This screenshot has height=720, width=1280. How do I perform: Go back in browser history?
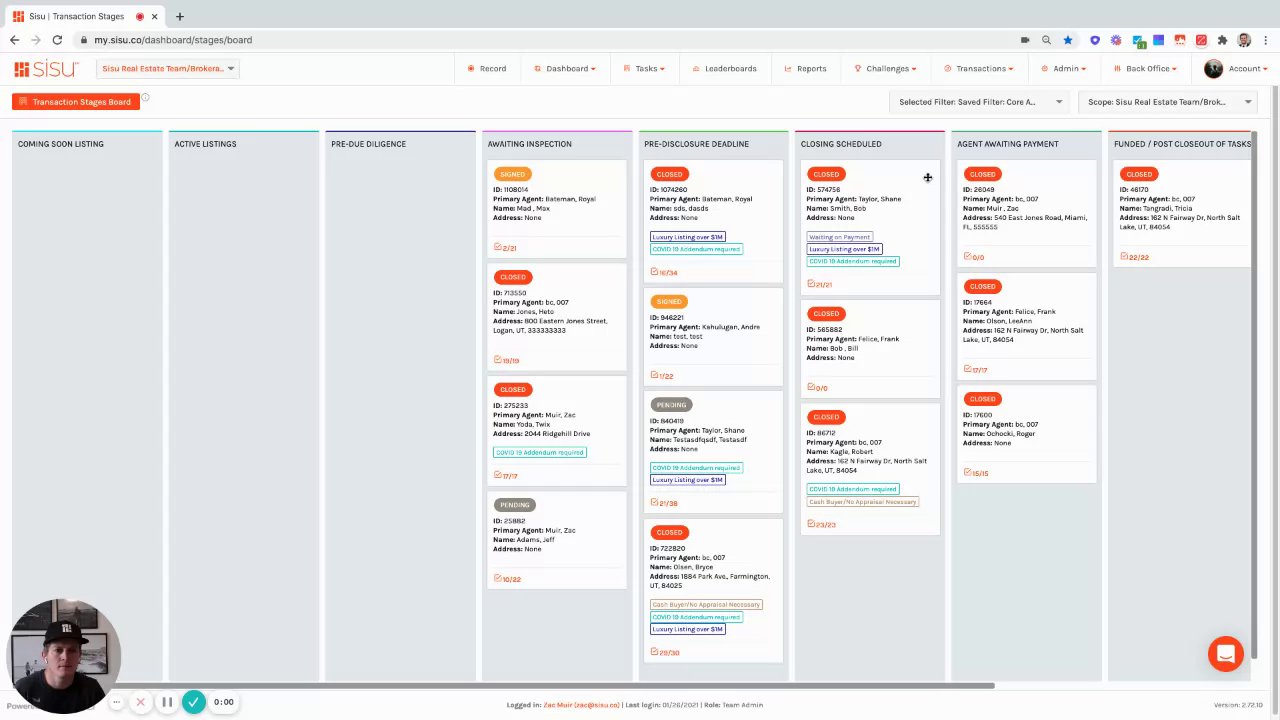point(14,40)
